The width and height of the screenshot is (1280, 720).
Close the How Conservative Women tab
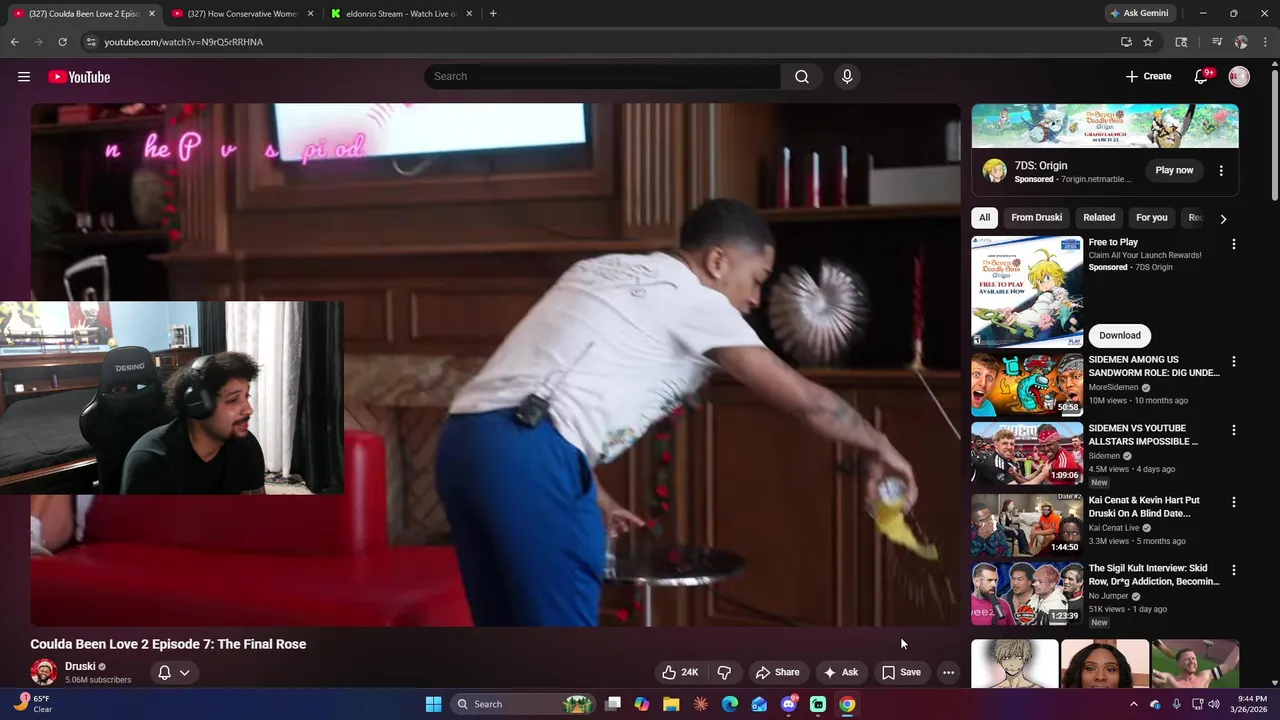tap(310, 13)
